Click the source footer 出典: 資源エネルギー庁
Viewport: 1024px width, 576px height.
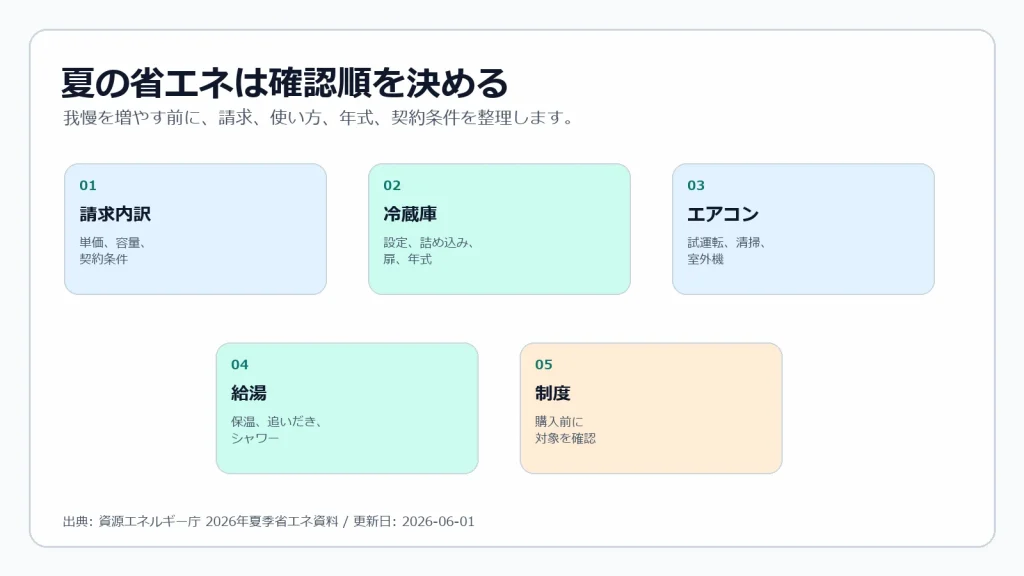pyautogui.click(x=268, y=521)
